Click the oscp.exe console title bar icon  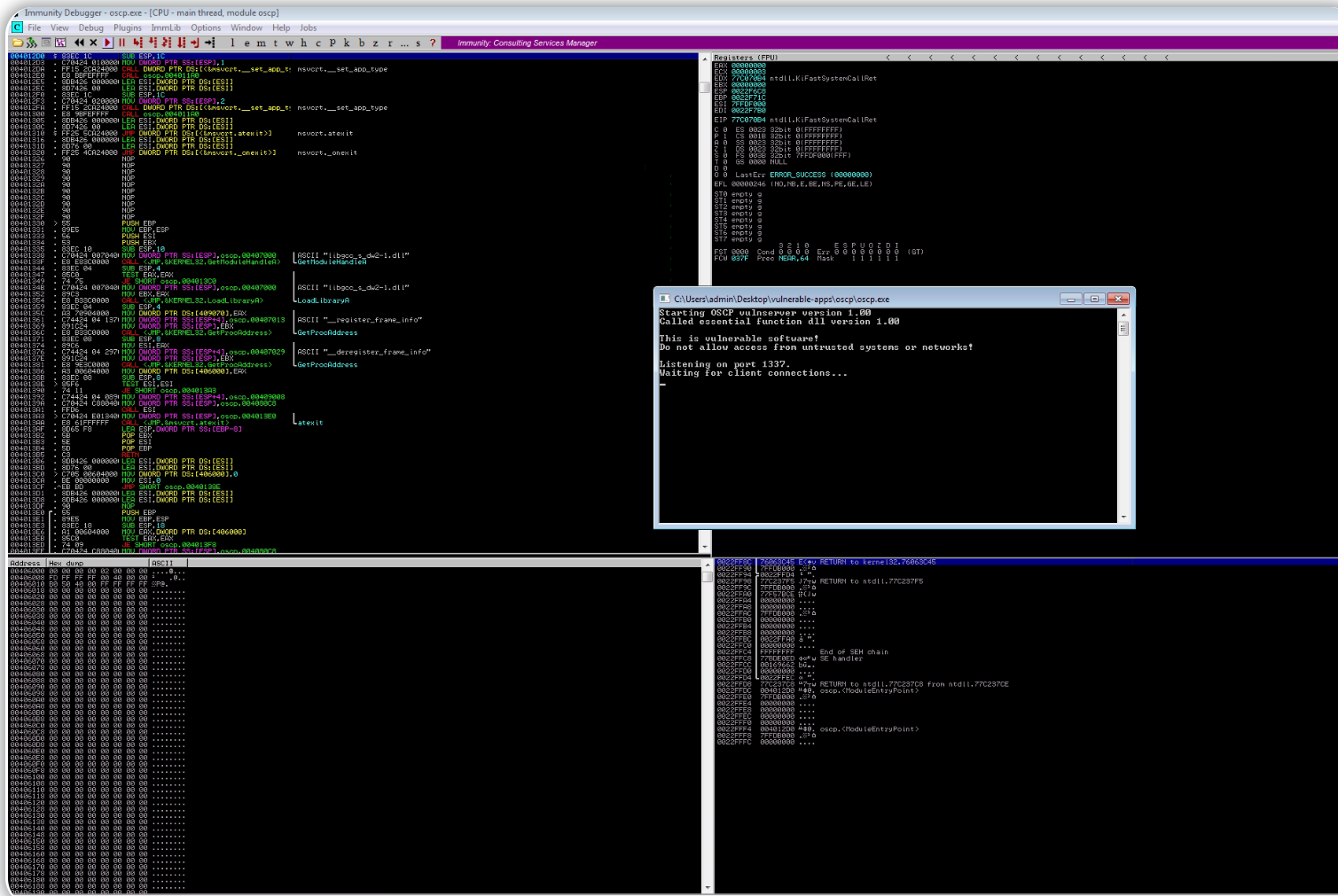coord(665,299)
